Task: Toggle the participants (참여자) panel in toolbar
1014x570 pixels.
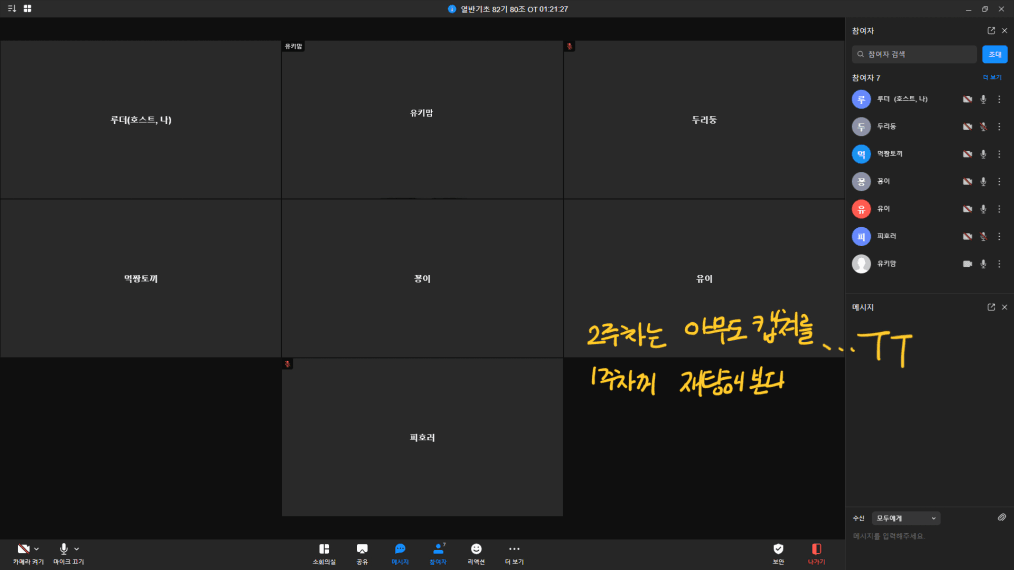Action: coord(437,549)
